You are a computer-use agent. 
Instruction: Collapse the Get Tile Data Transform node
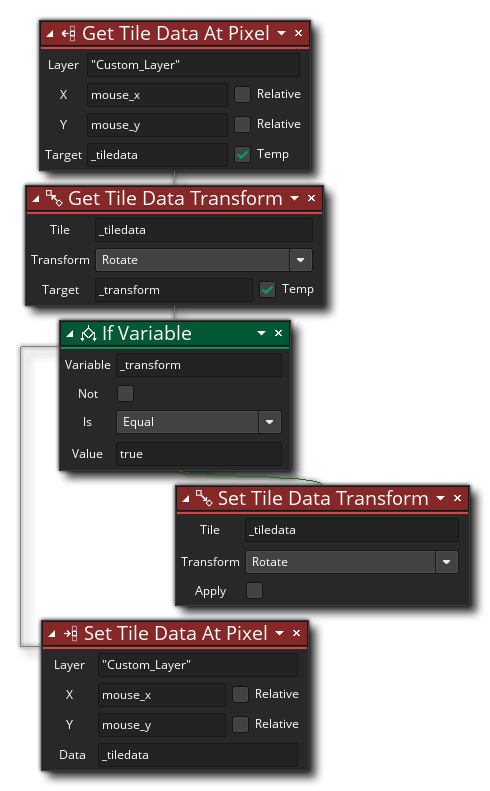coord(36,199)
